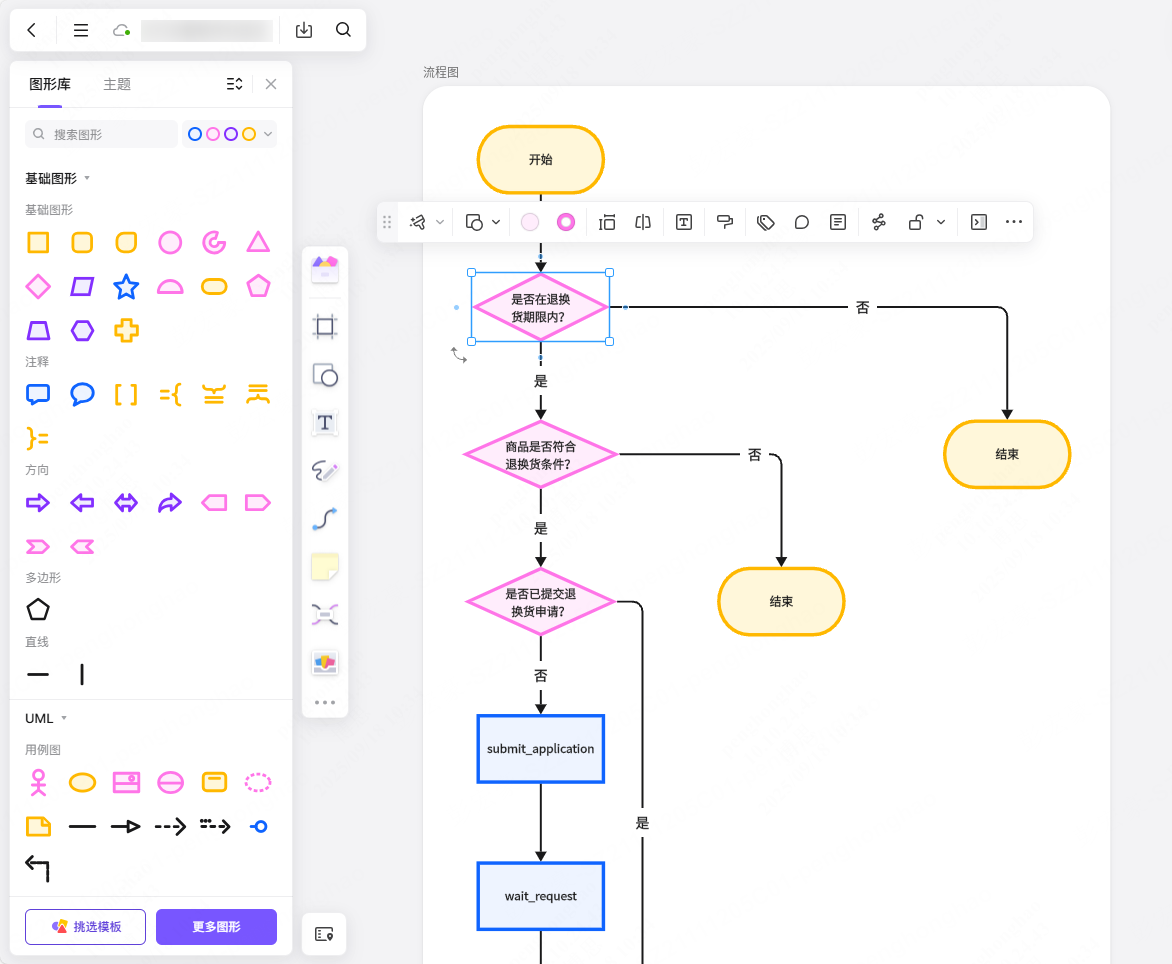Open the template gallery tool icon
Screen dimensions: 1172x964
[x=325, y=270]
